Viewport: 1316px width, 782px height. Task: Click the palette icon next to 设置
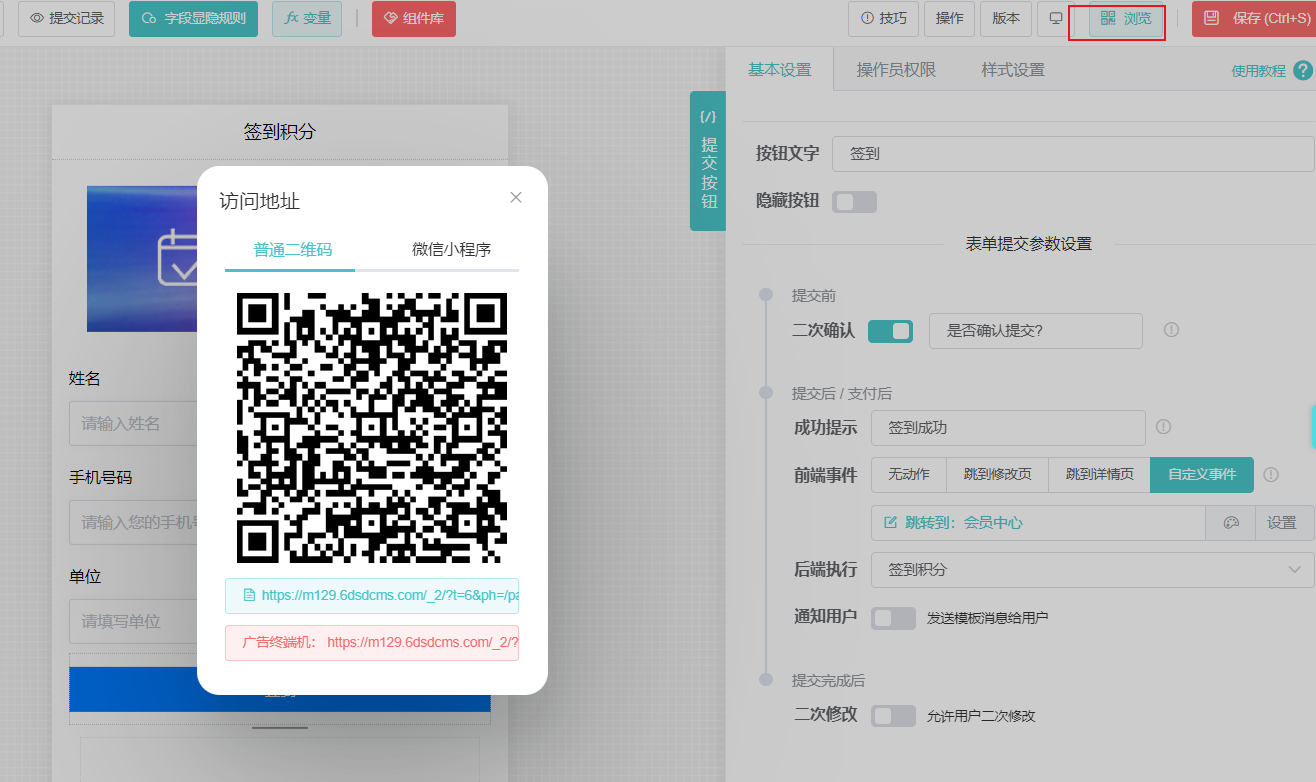[x=1231, y=523]
